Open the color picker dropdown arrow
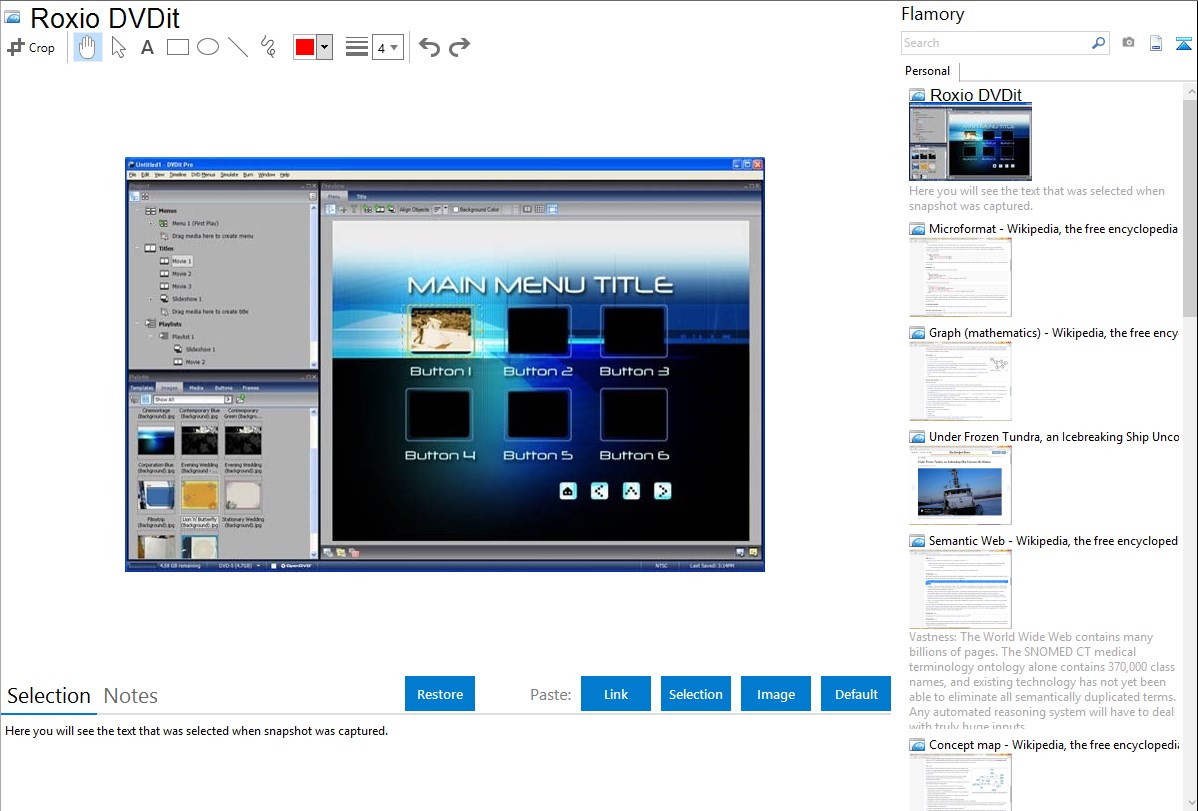Screen dimensions: 1198x811 325,47
